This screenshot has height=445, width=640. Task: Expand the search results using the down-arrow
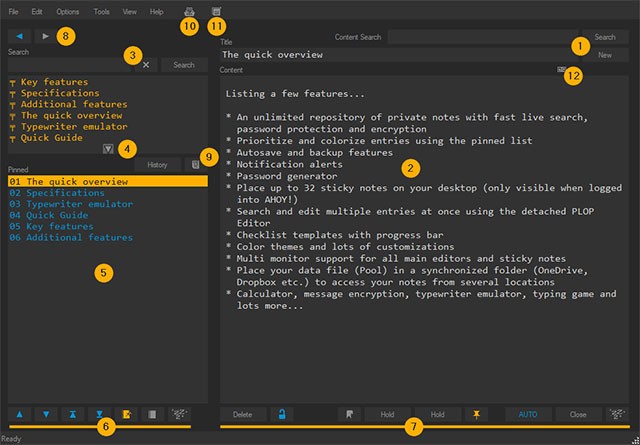[x=107, y=149]
